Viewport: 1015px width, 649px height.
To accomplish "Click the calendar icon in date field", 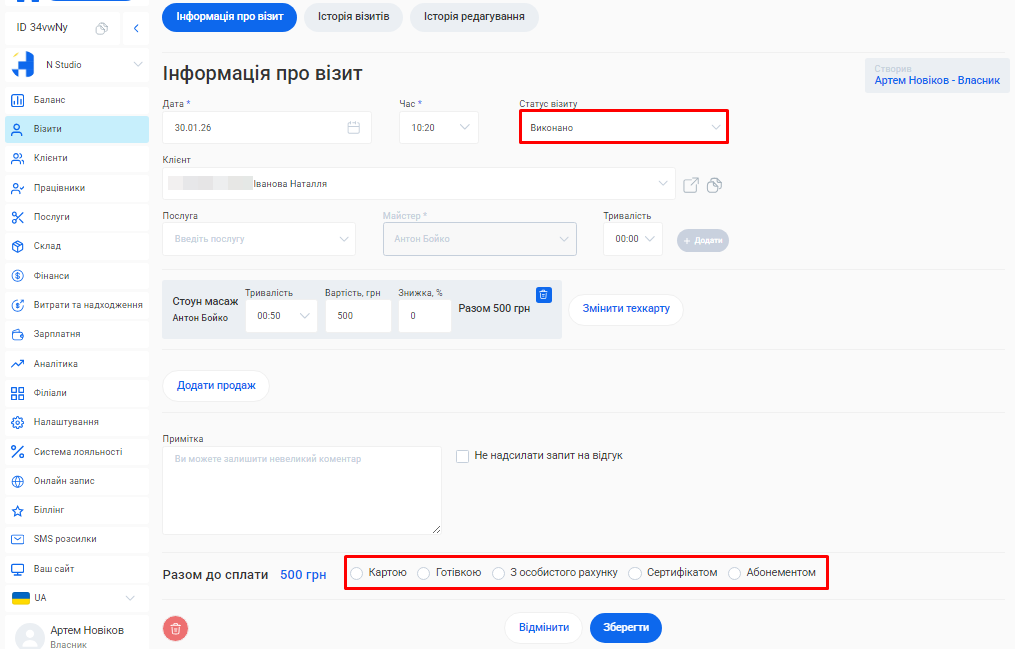I will [353, 127].
